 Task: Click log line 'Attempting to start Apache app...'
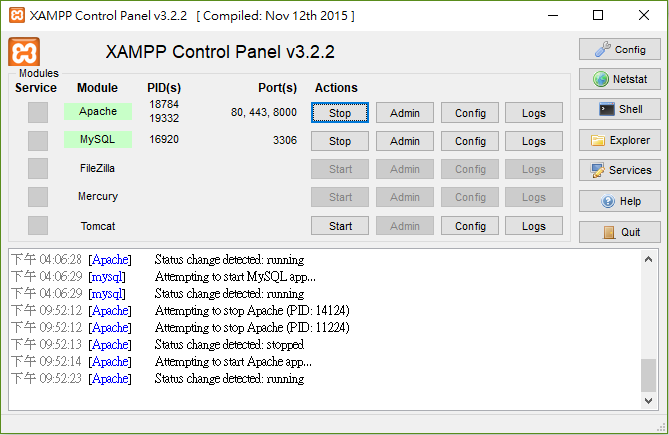pyautogui.click(x=233, y=362)
